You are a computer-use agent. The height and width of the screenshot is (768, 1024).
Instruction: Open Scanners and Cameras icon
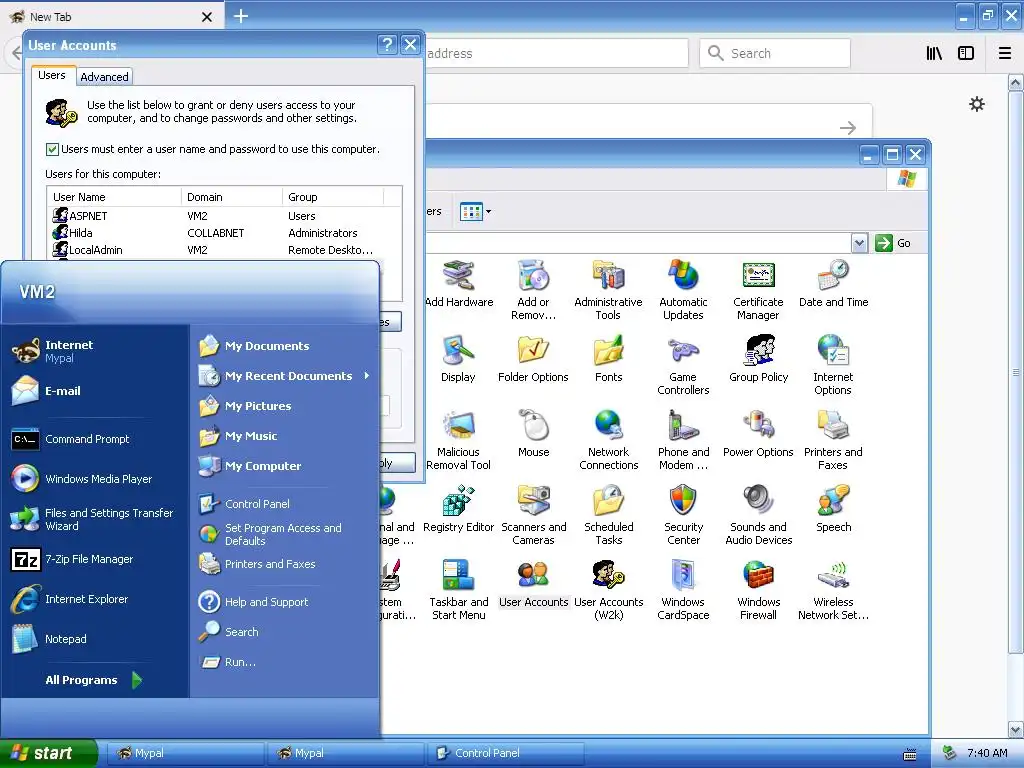click(x=534, y=515)
